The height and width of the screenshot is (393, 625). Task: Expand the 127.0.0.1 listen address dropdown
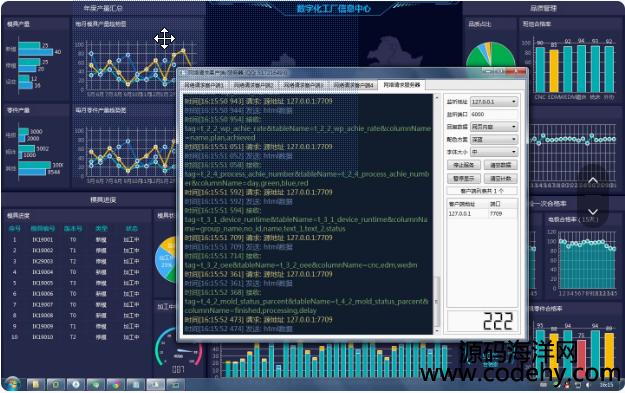494,102
